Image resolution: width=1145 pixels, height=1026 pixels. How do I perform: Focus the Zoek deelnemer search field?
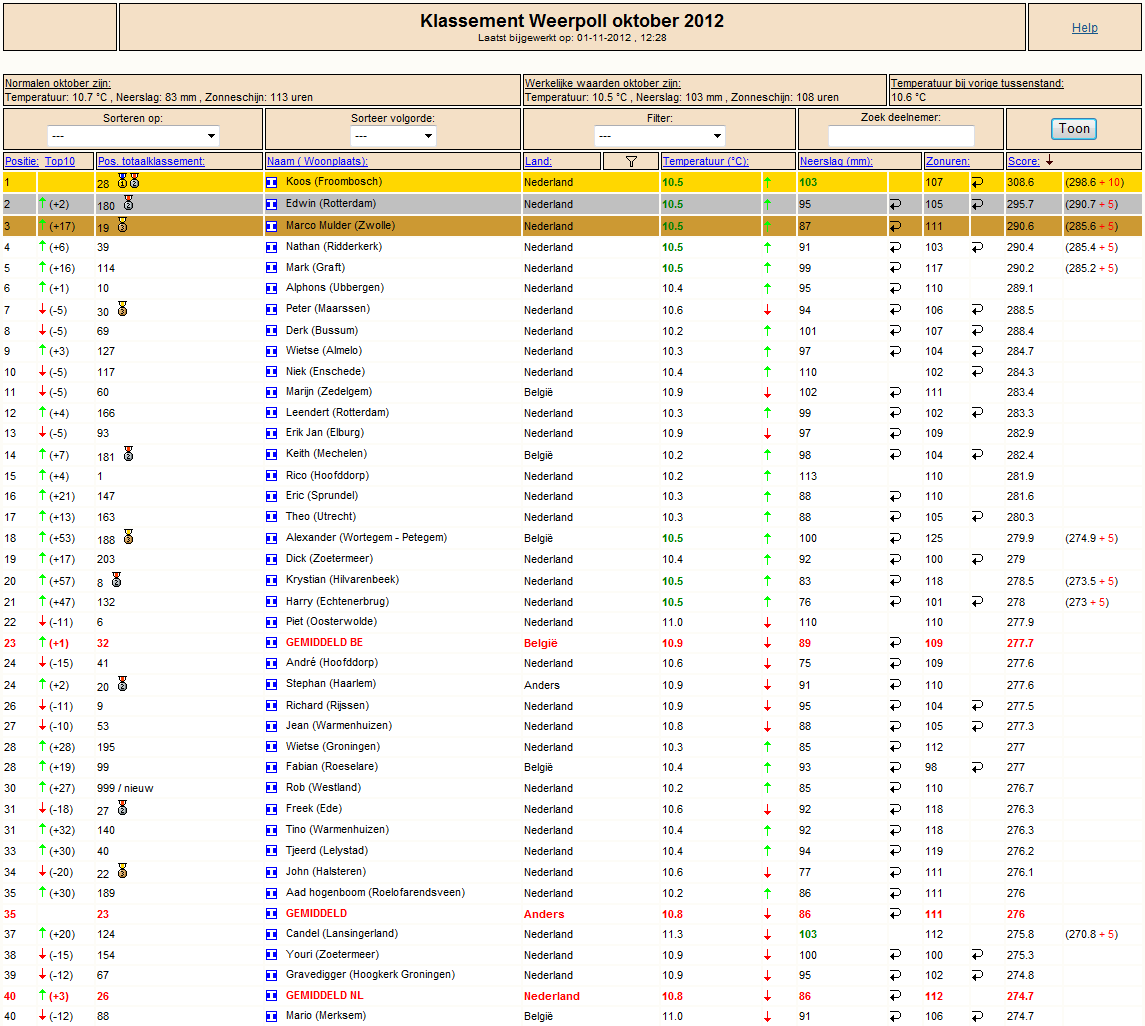(x=901, y=136)
